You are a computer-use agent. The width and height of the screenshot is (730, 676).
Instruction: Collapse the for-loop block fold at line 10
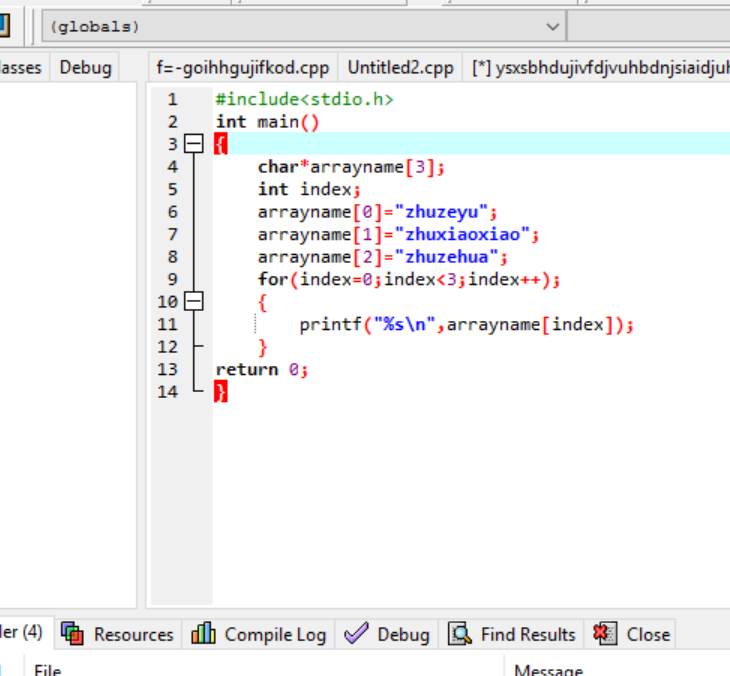tap(194, 301)
